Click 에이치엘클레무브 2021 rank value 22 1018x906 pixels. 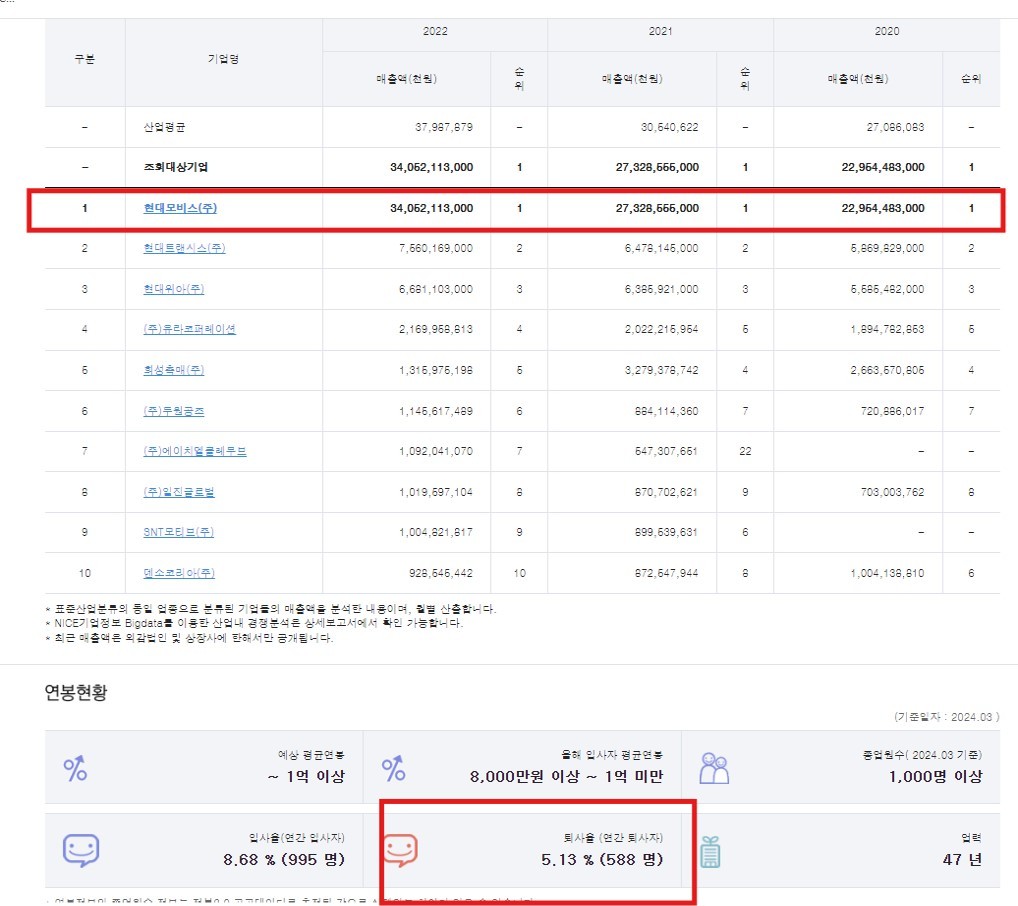pyautogui.click(x=745, y=451)
